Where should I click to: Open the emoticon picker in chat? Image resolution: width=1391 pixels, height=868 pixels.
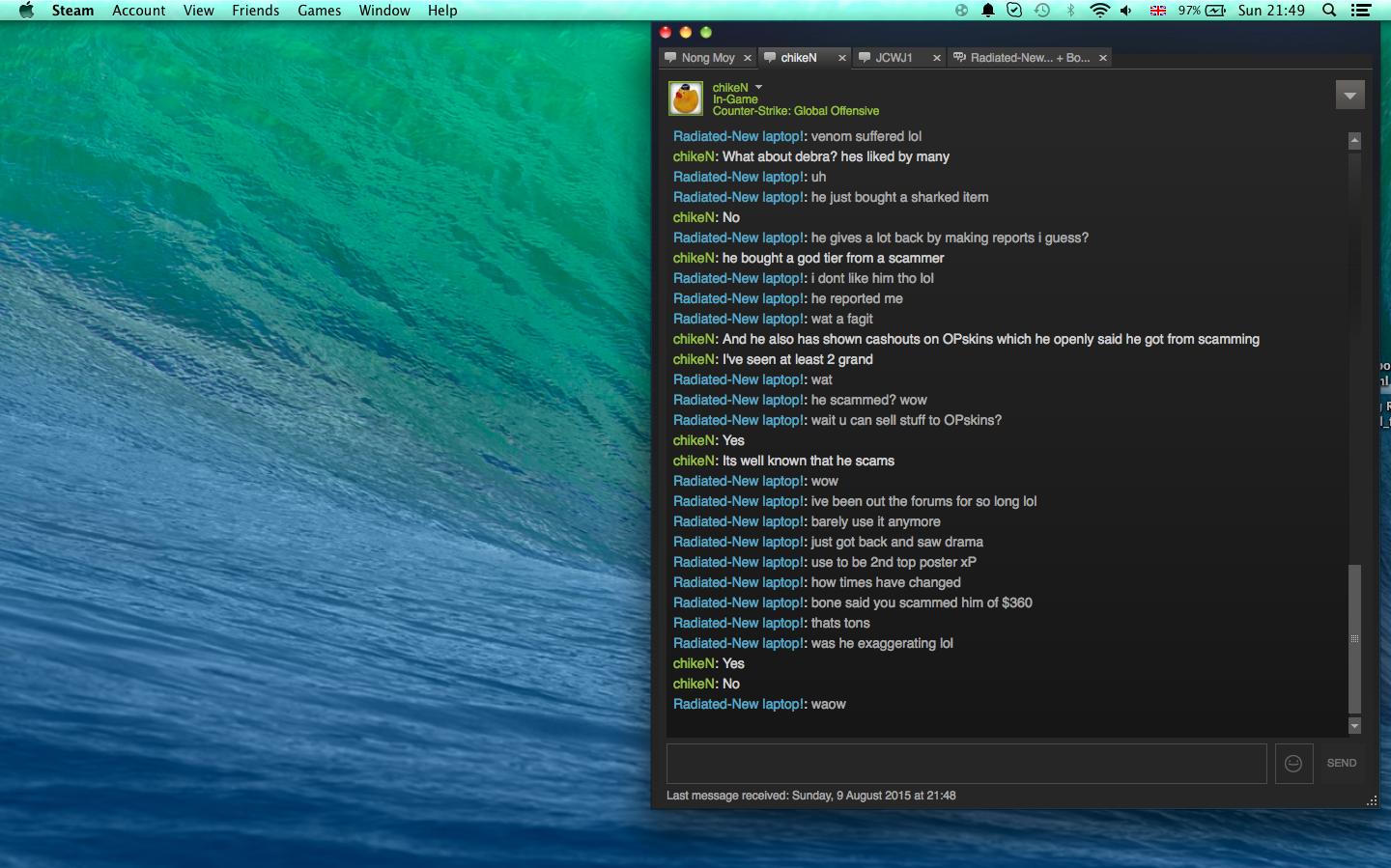(1293, 764)
